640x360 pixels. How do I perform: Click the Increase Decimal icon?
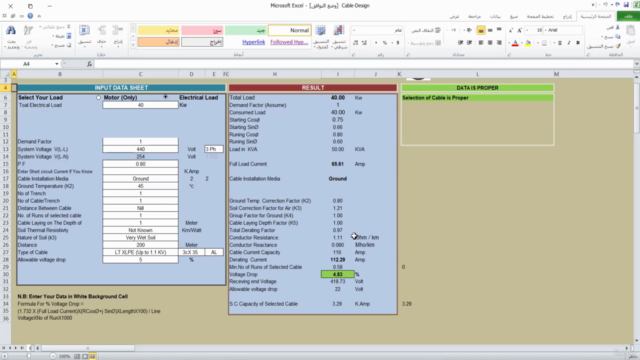click(x=364, y=43)
